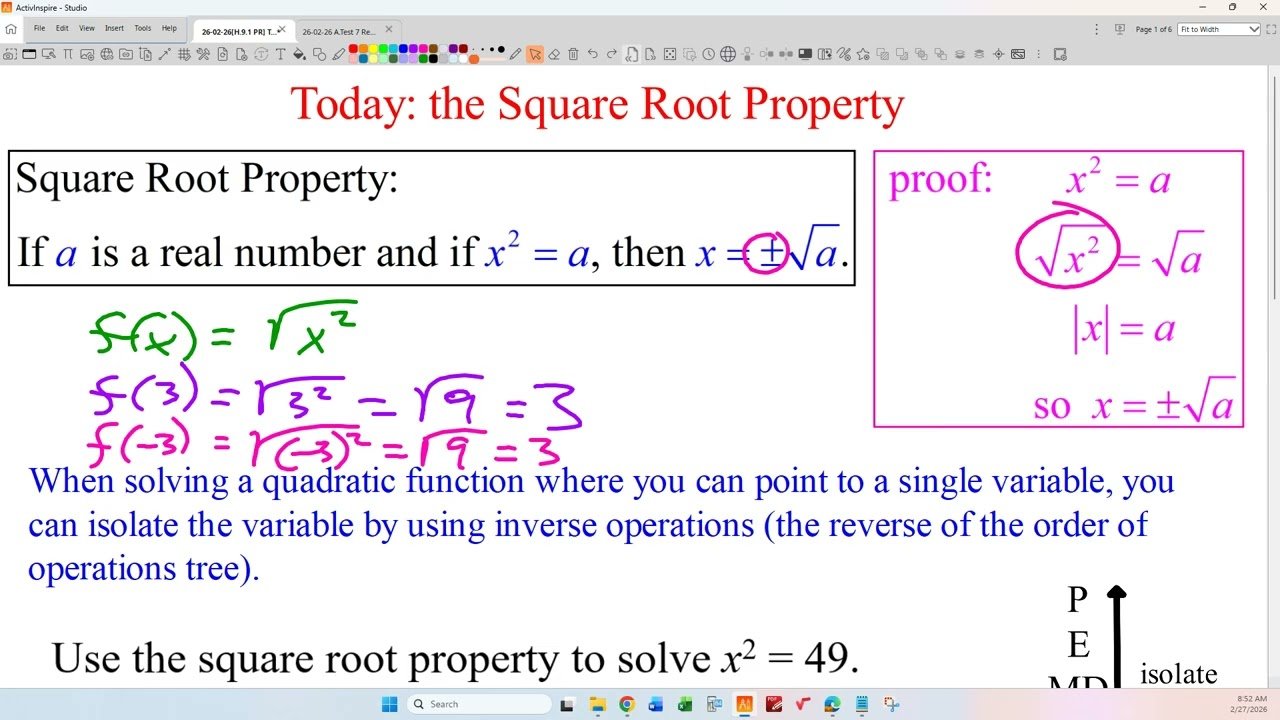Image resolution: width=1280 pixels, height=720 pixels.
Task: Click the star favorites icon
Action: pos(863,54)
